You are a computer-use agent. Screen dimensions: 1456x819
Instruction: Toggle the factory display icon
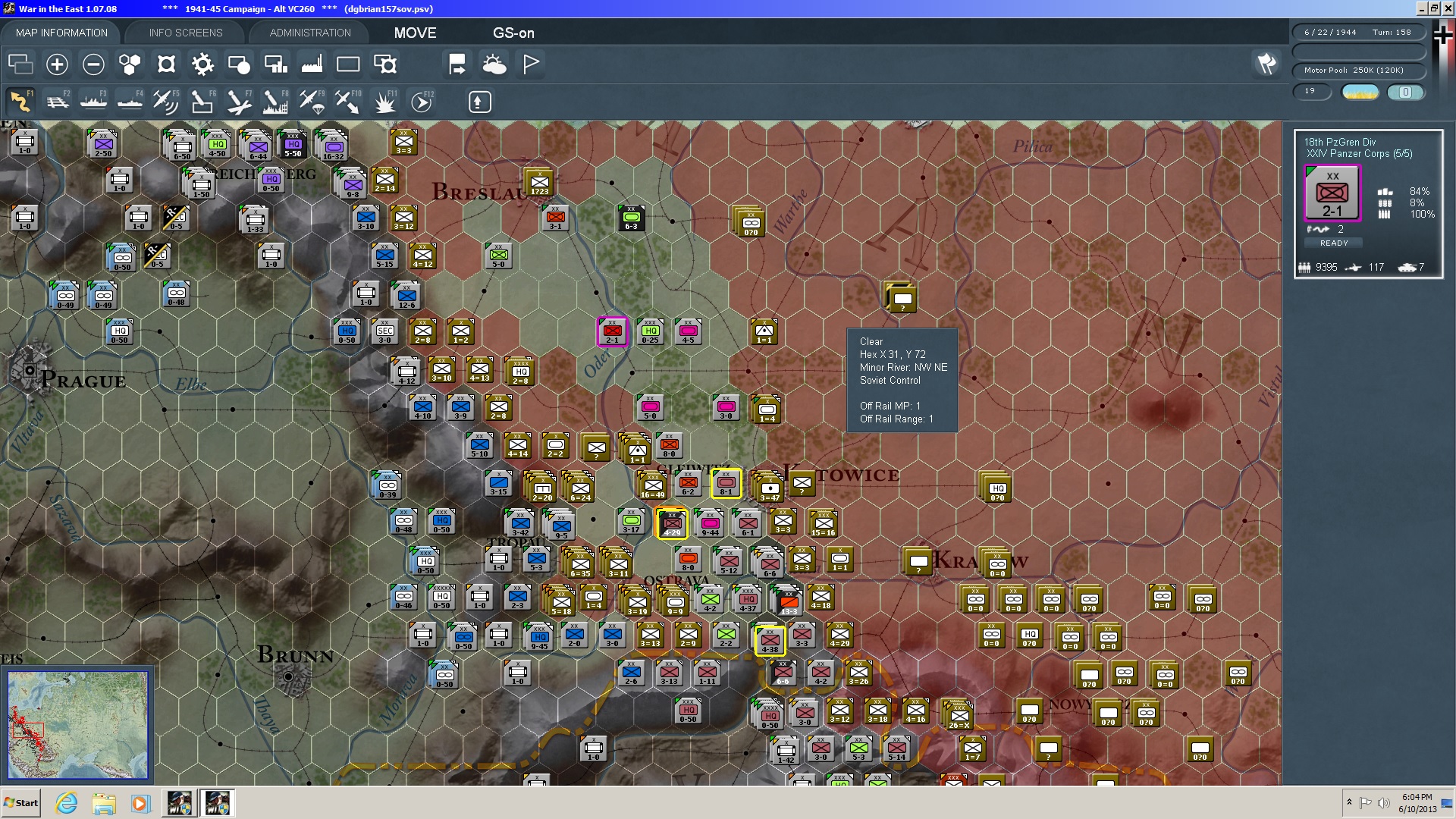point(312,64)
